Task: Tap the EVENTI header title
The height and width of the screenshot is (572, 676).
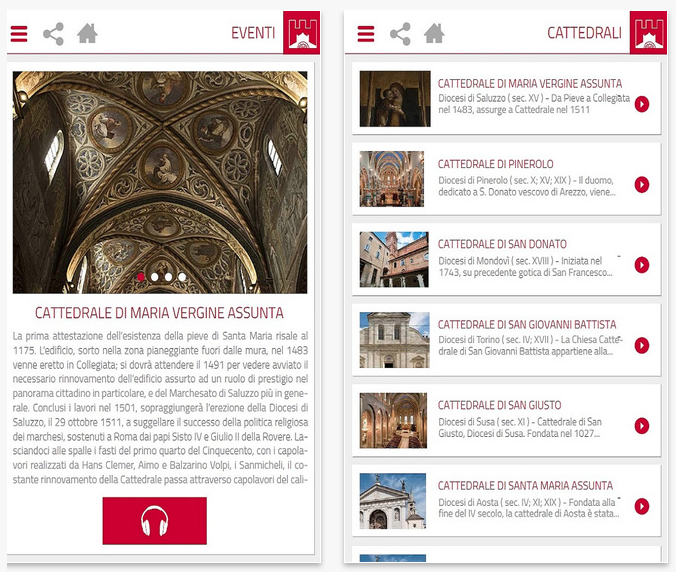Action: pyautogui.click(x=253, y=33)
